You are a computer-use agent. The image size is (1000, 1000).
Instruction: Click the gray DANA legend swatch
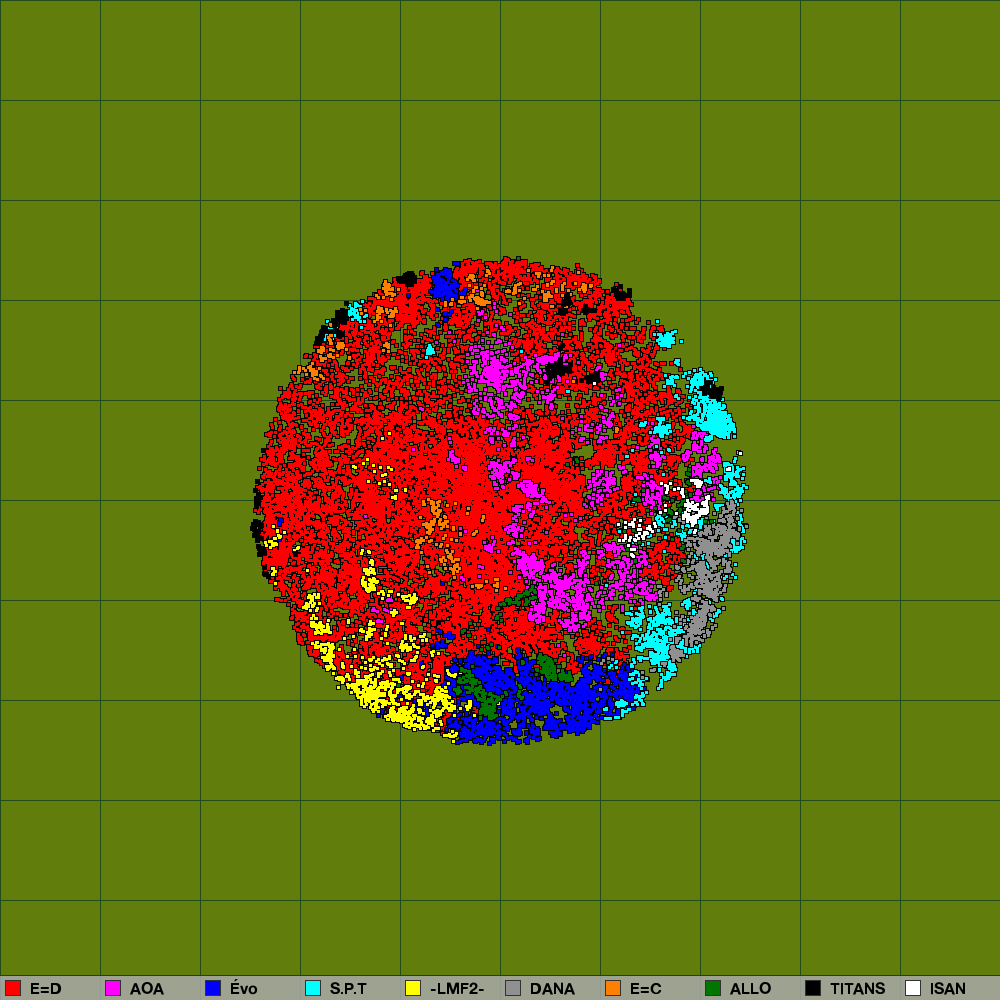point(513,988)
